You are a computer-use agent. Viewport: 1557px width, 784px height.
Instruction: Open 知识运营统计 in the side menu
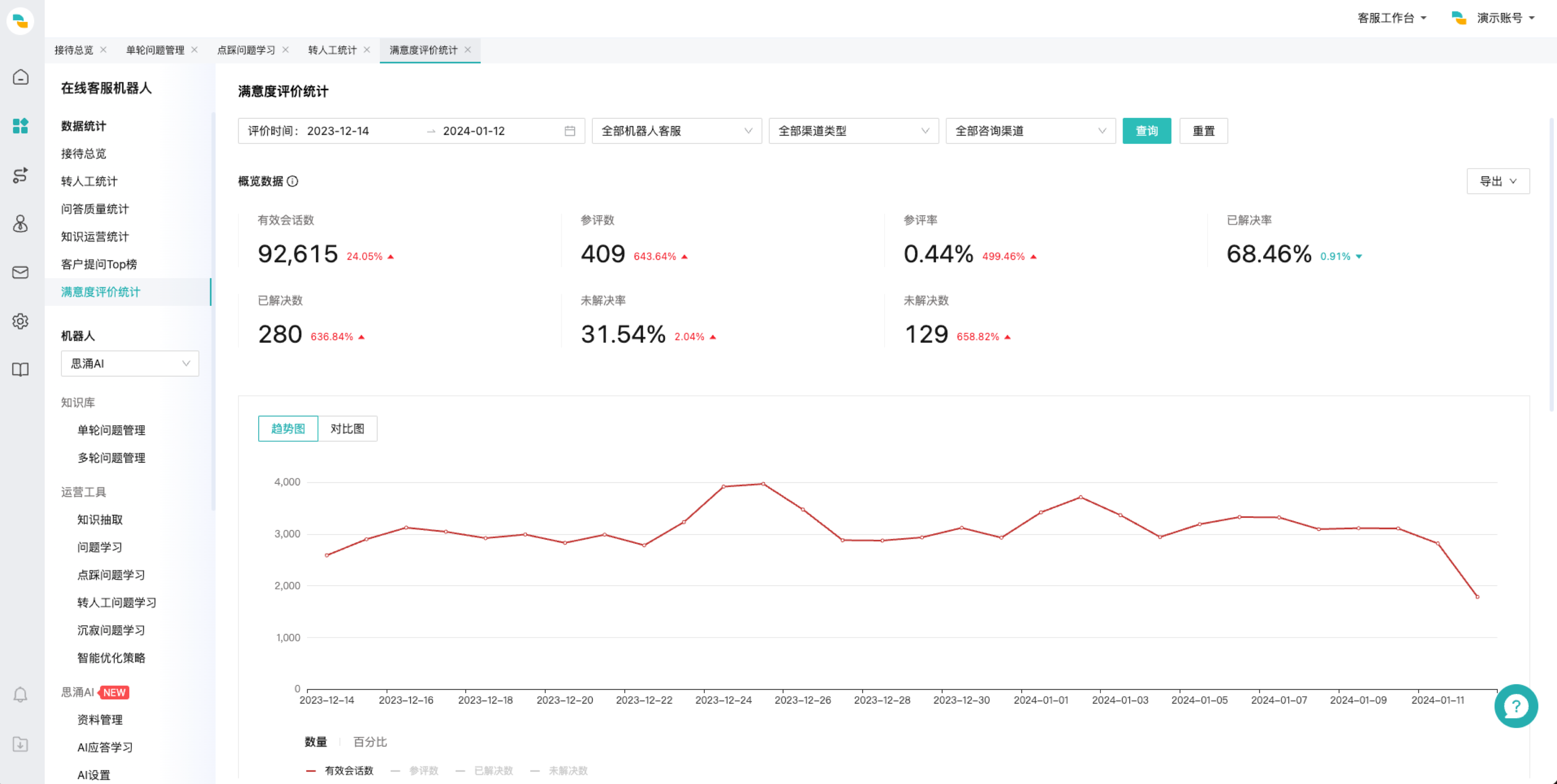tap(95, 236)
